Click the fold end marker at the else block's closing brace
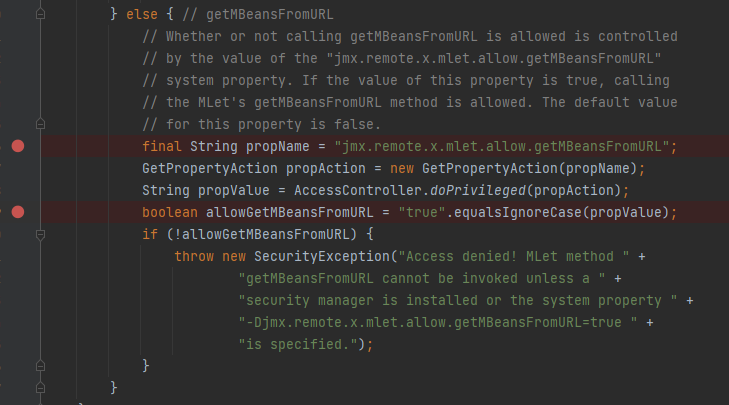The image size is (729, 405). coord(41,387)
